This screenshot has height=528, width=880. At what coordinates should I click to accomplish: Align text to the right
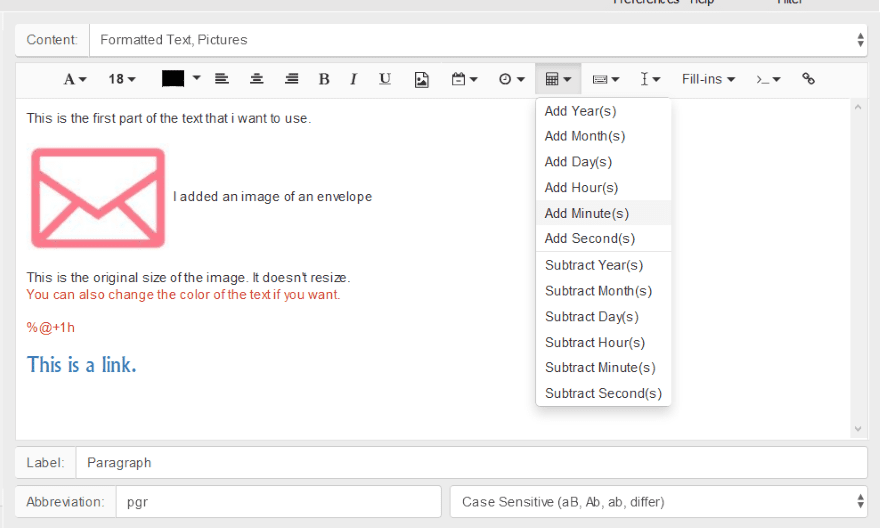click(291, 79)
